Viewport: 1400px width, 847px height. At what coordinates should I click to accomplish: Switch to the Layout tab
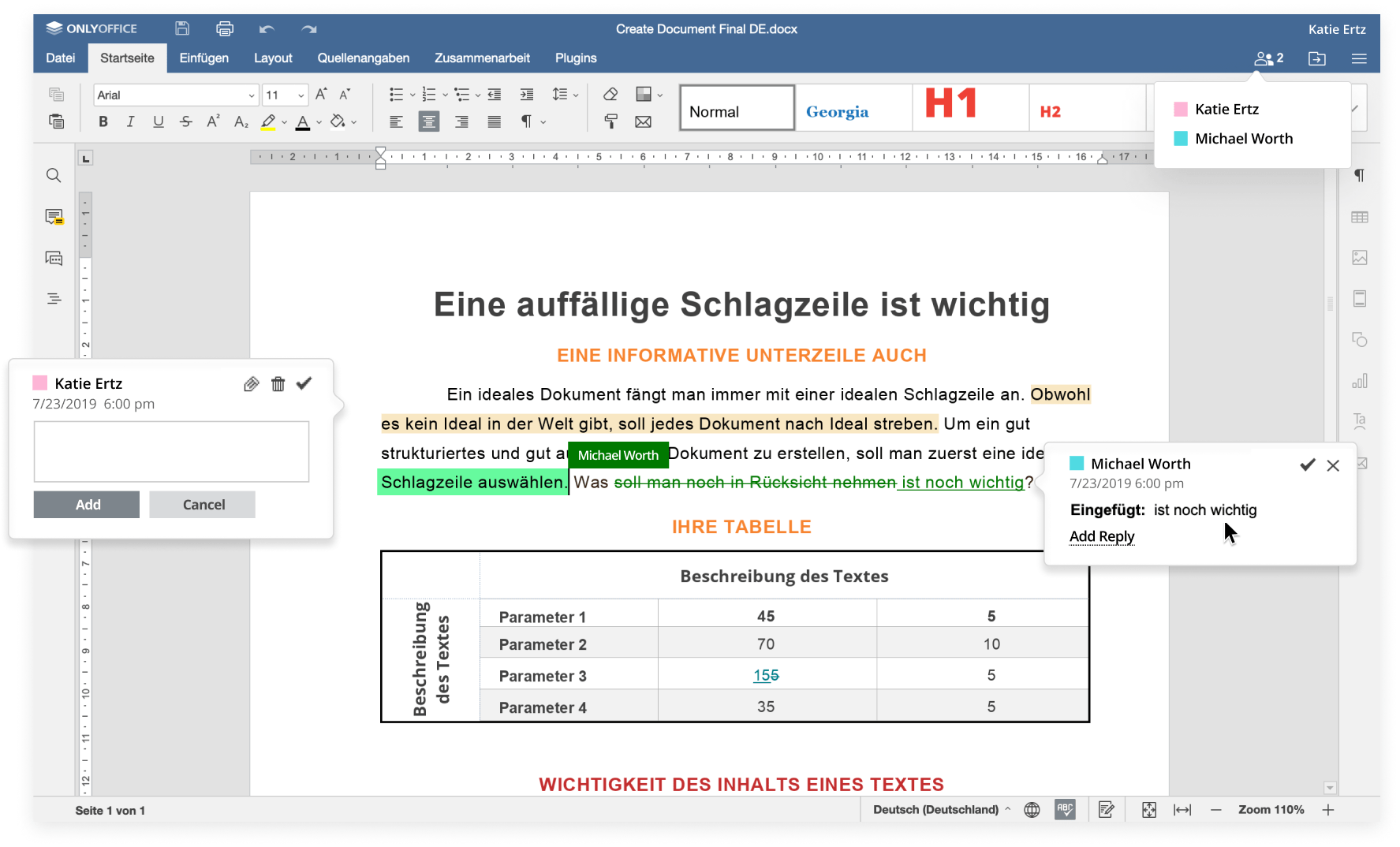tap(273, 58)
